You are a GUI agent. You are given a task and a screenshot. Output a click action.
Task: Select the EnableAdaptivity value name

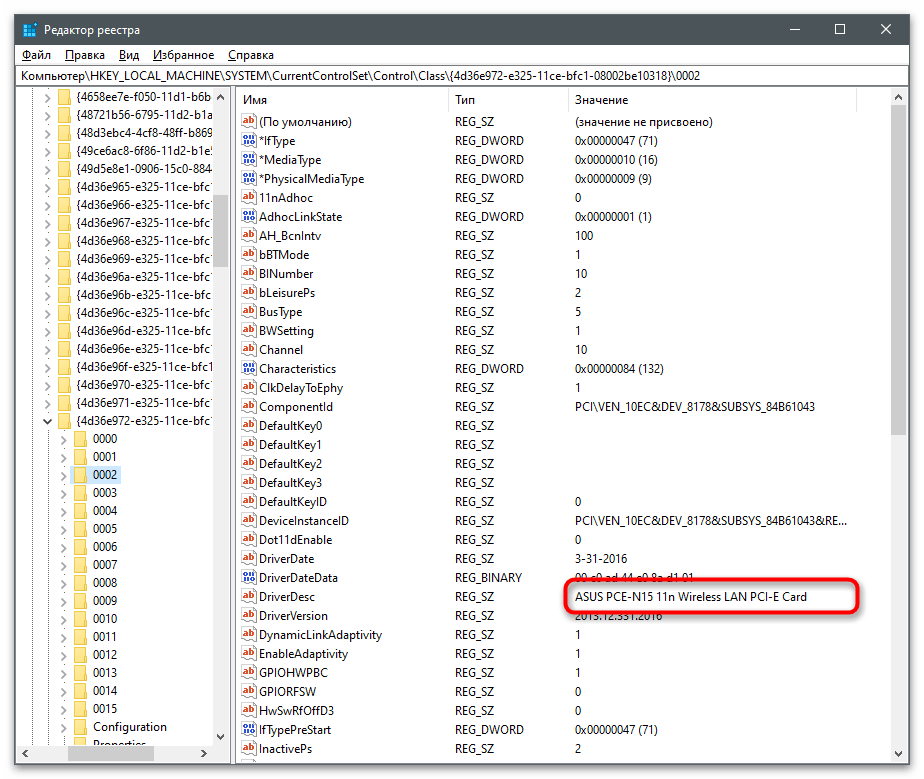[303, 653]
